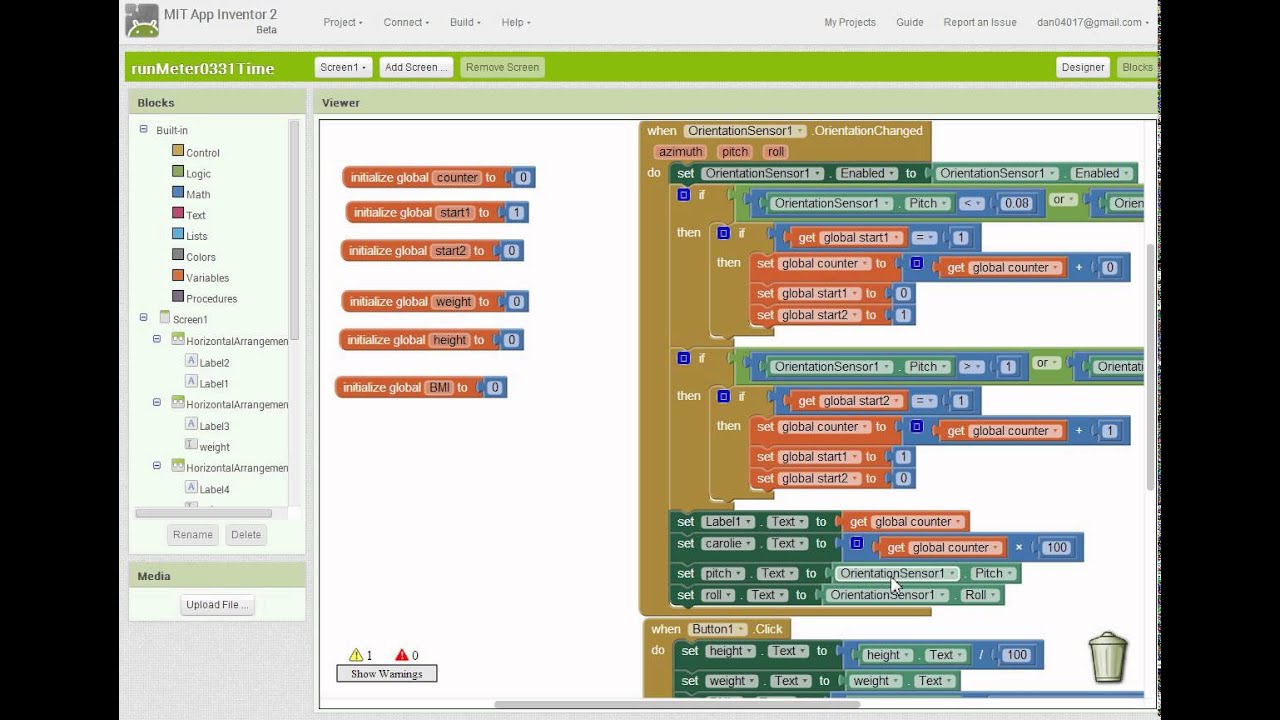The width and height of the screenshot is (1280, 720).
Task: Open the Help menu
Action: coord(515,22)
